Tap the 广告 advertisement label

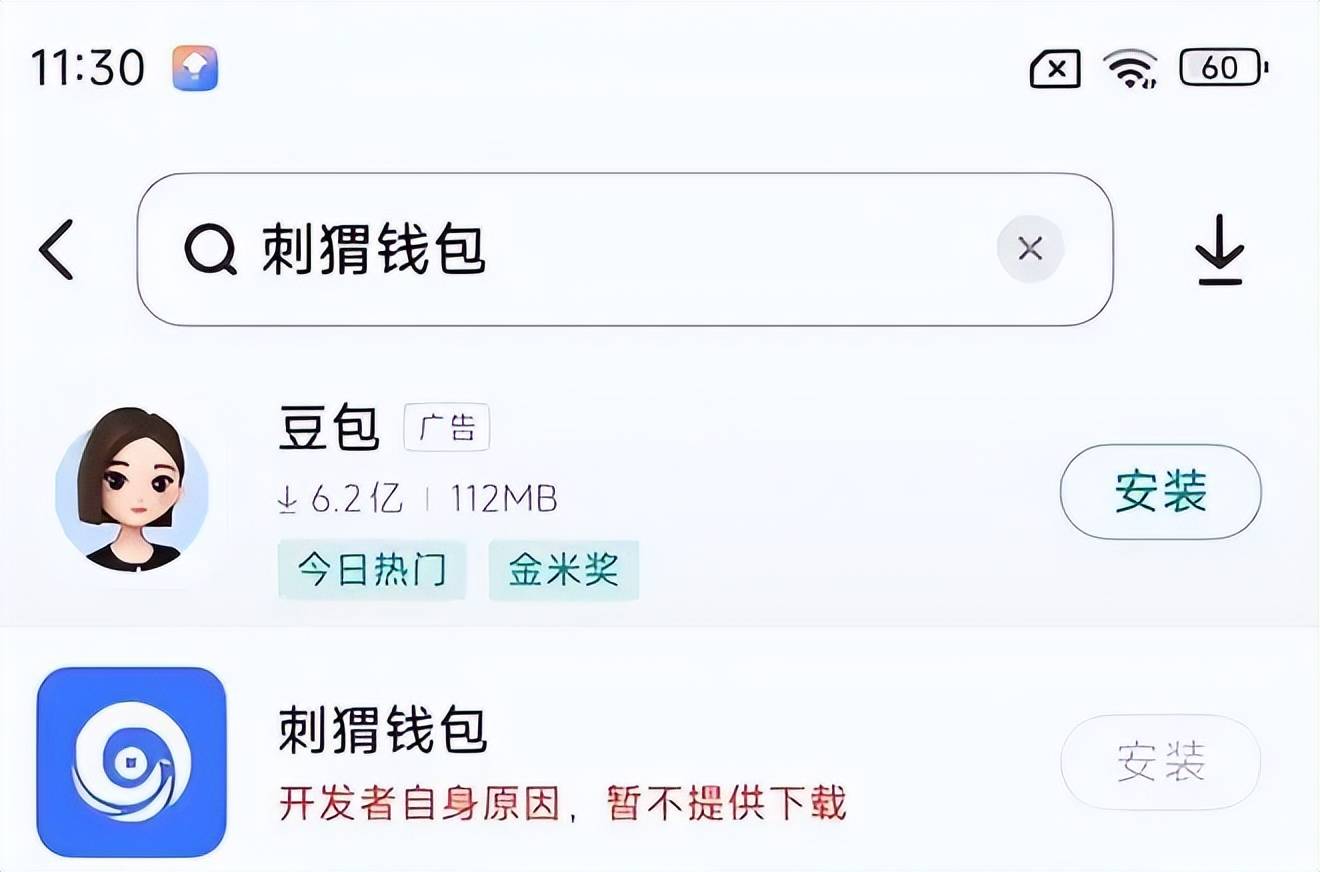click(x=446, y=427)
